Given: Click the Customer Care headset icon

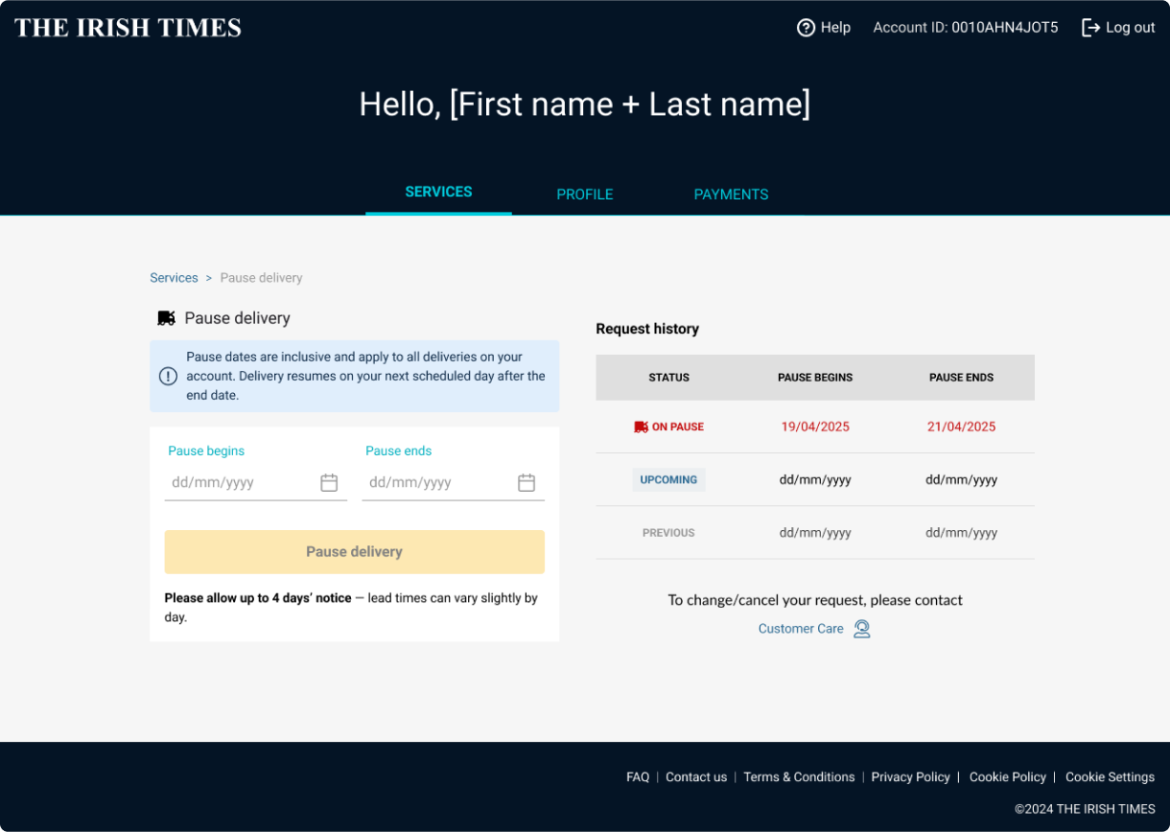Looking at the screenshot, I should 862,629.
